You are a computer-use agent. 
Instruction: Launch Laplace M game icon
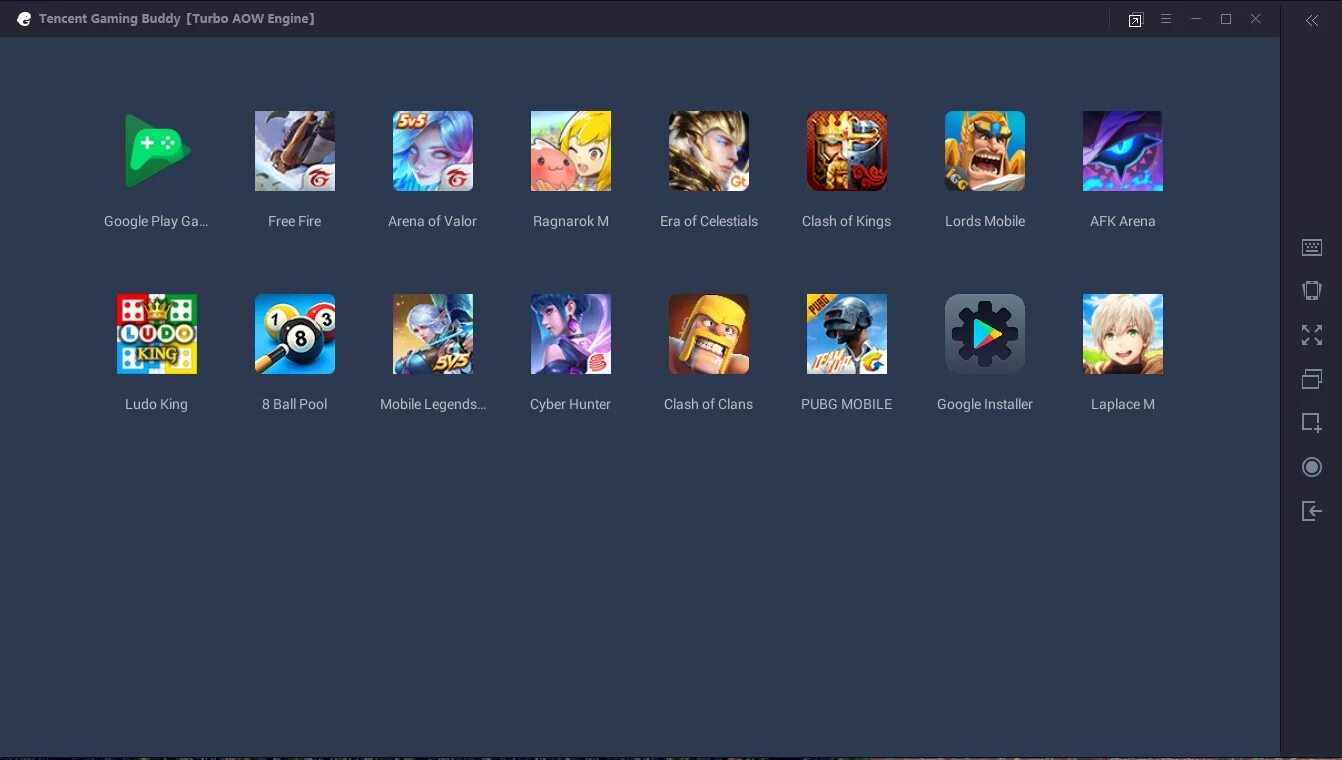pyautogui.click(x=1123, y=334)
